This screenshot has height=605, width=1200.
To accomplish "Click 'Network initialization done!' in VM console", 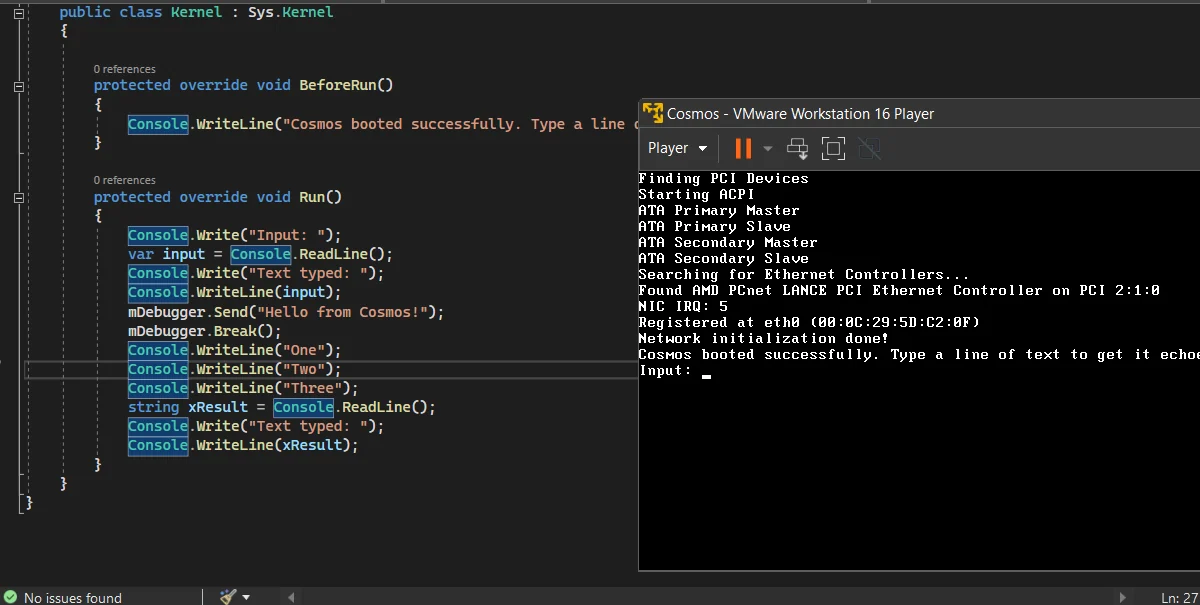I will [763, 338].
